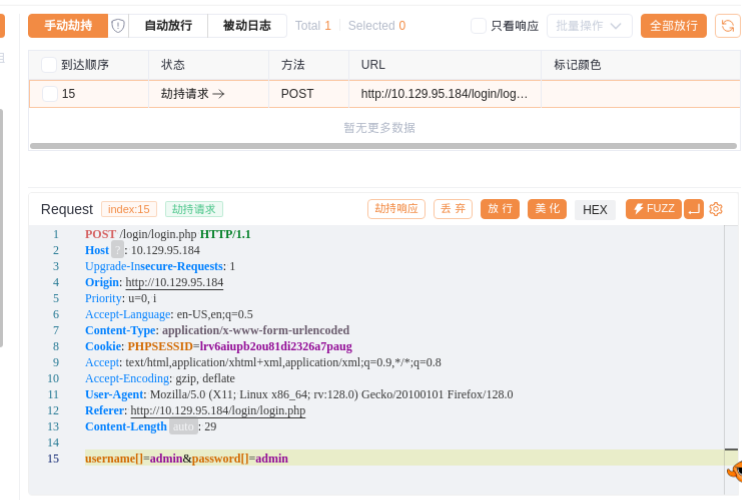This screenshot has width=742, height=500.
Task: Launch the FUZZ lightning button
Action: tap(654, 209)
